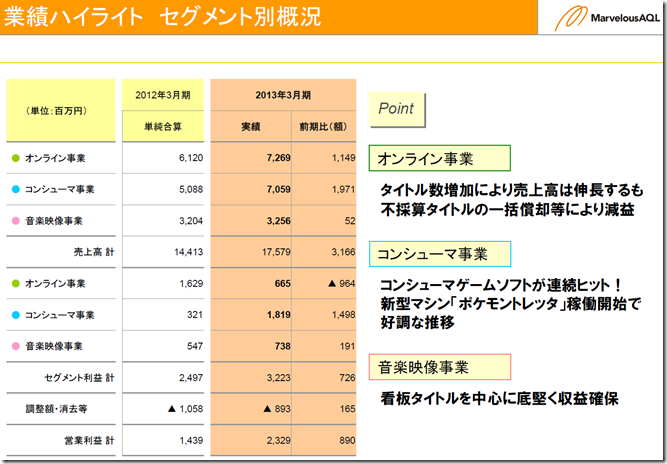The width and height of the screenshot is (667, 464).
Task: Click the value 1,498
Action: [344, 315]
